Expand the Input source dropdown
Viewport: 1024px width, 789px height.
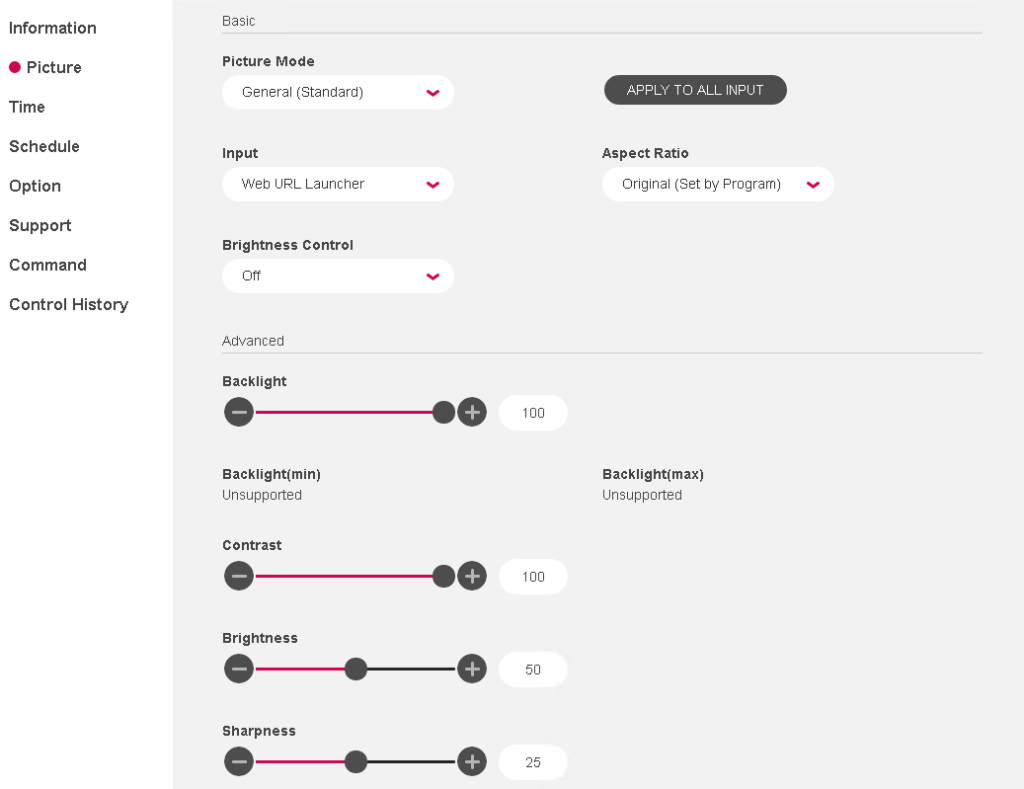pyautogui.click(x=337, y=184)
